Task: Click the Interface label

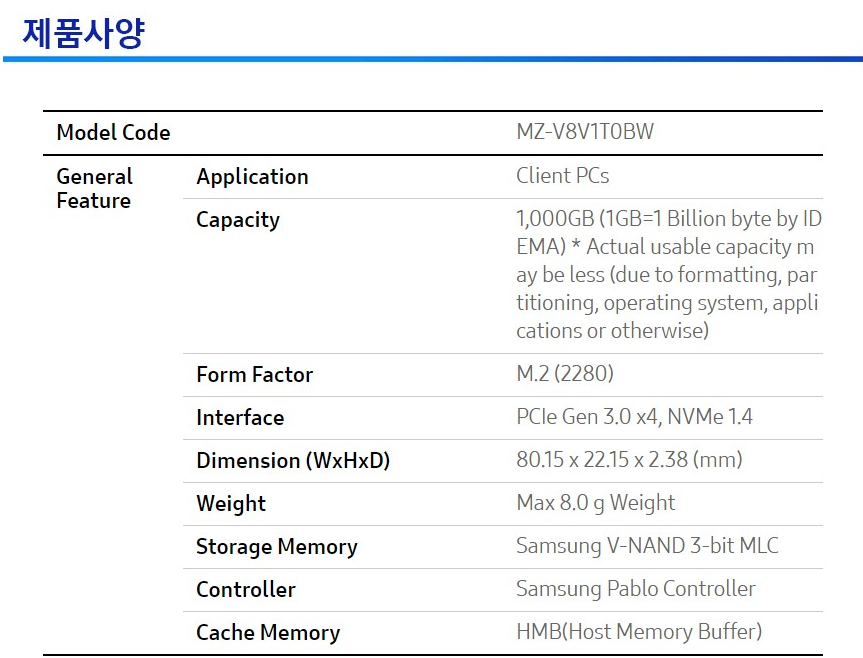Action: coord(240,418)
